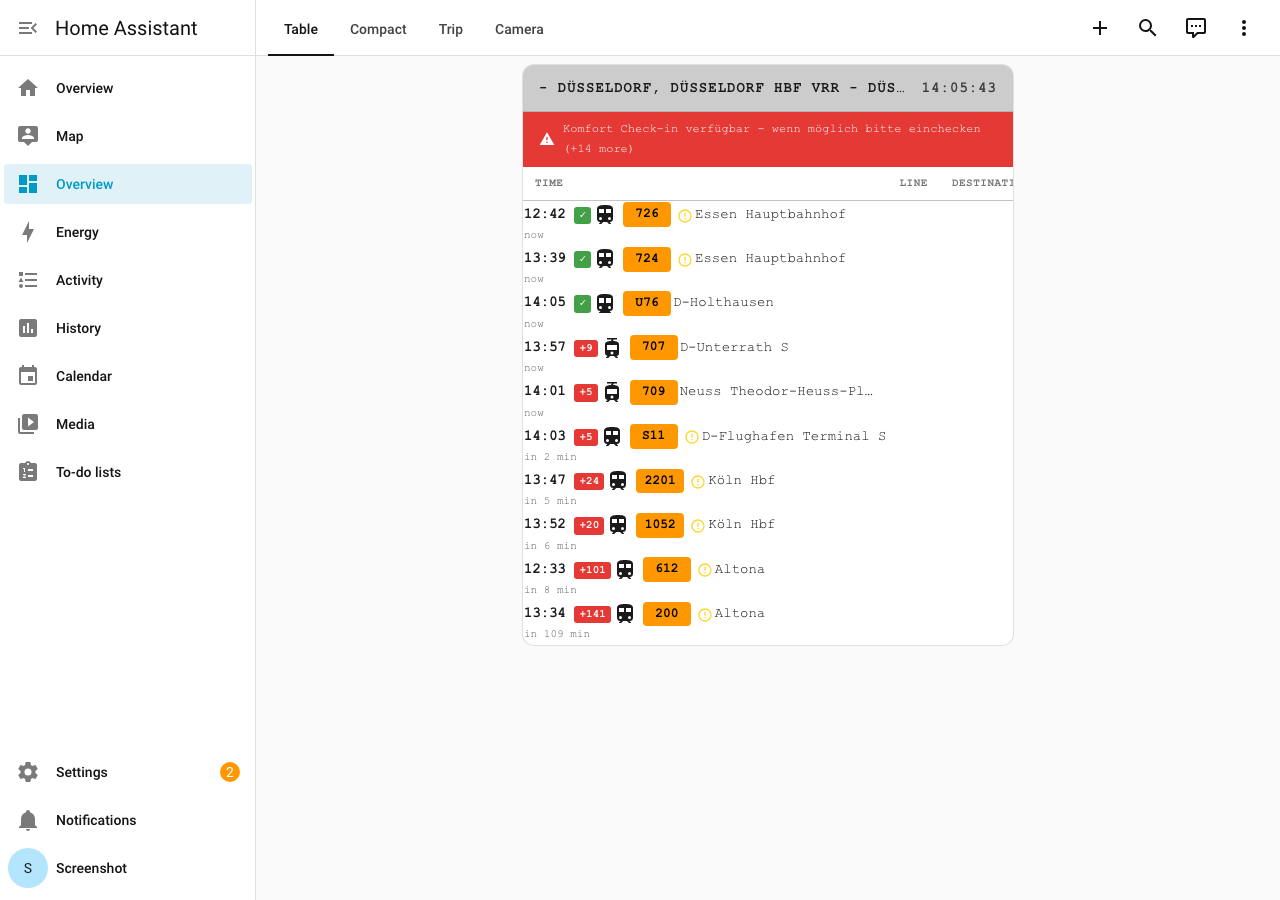The height and width of the screenshot is (900, 1280).
Task: Open search with the magnifier icon
Action: tap(1148, 28)
